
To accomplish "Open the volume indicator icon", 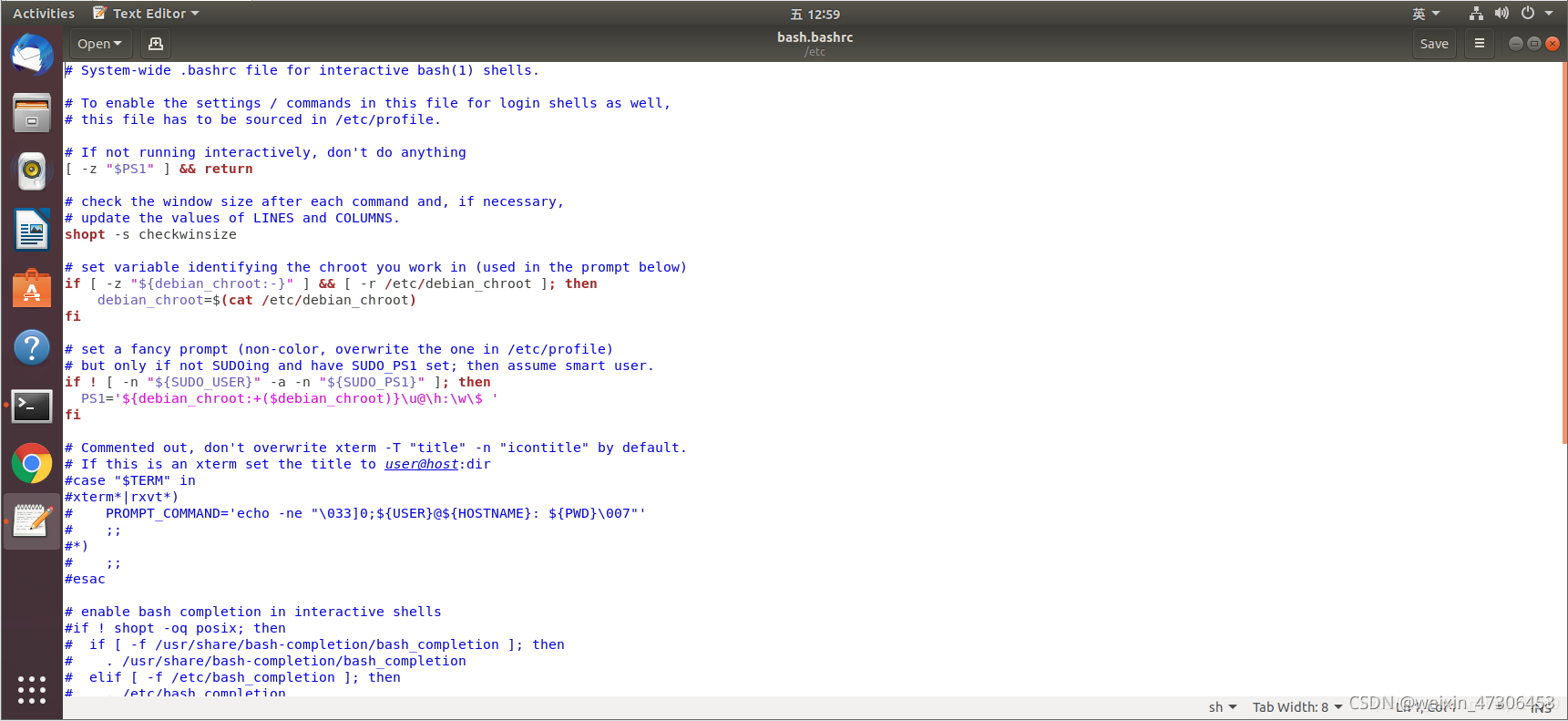I will click(1501, 14).
